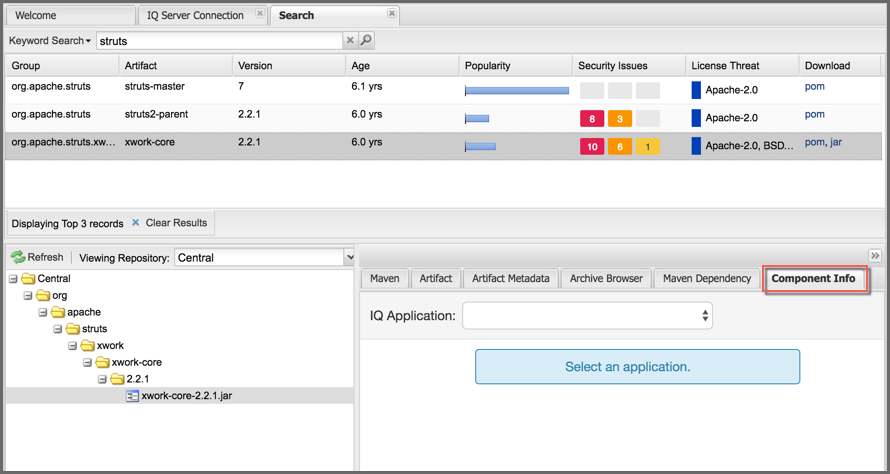Collapse the struts tree node
The image size is (890, 474).
(x=57, y=329)
